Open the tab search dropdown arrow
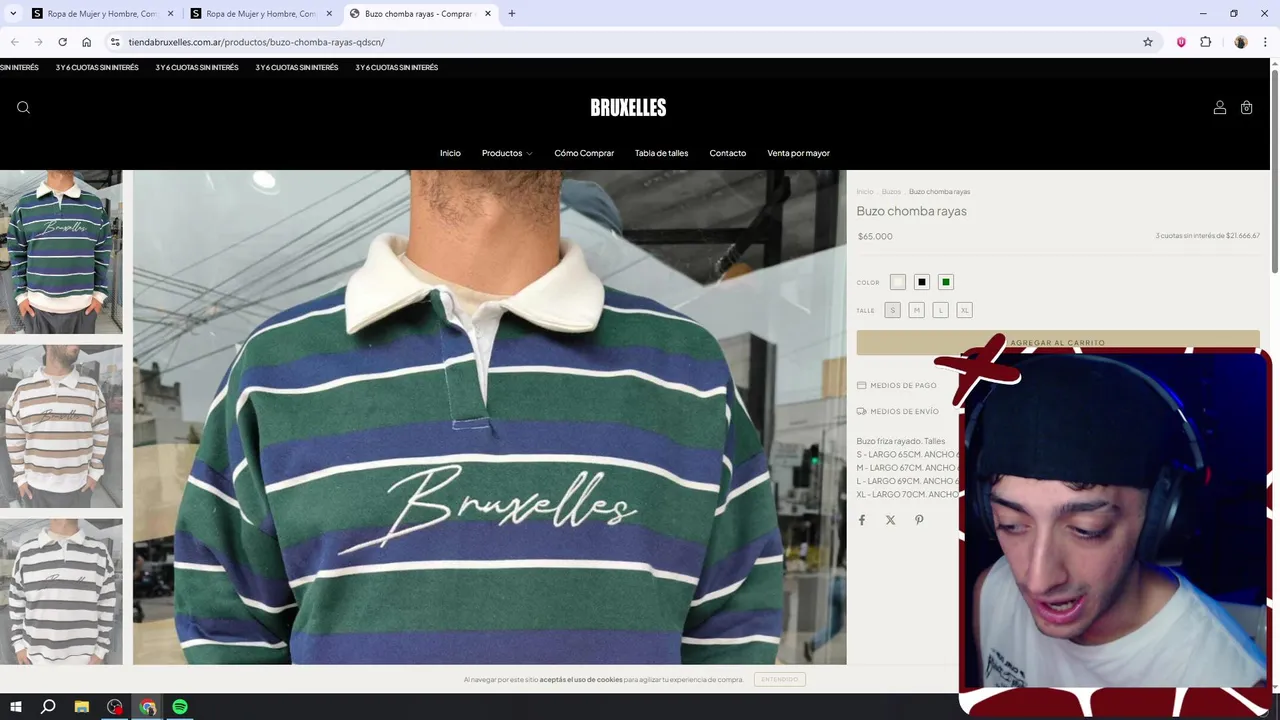Screen dimensions: 1280x720 point(13,14)
